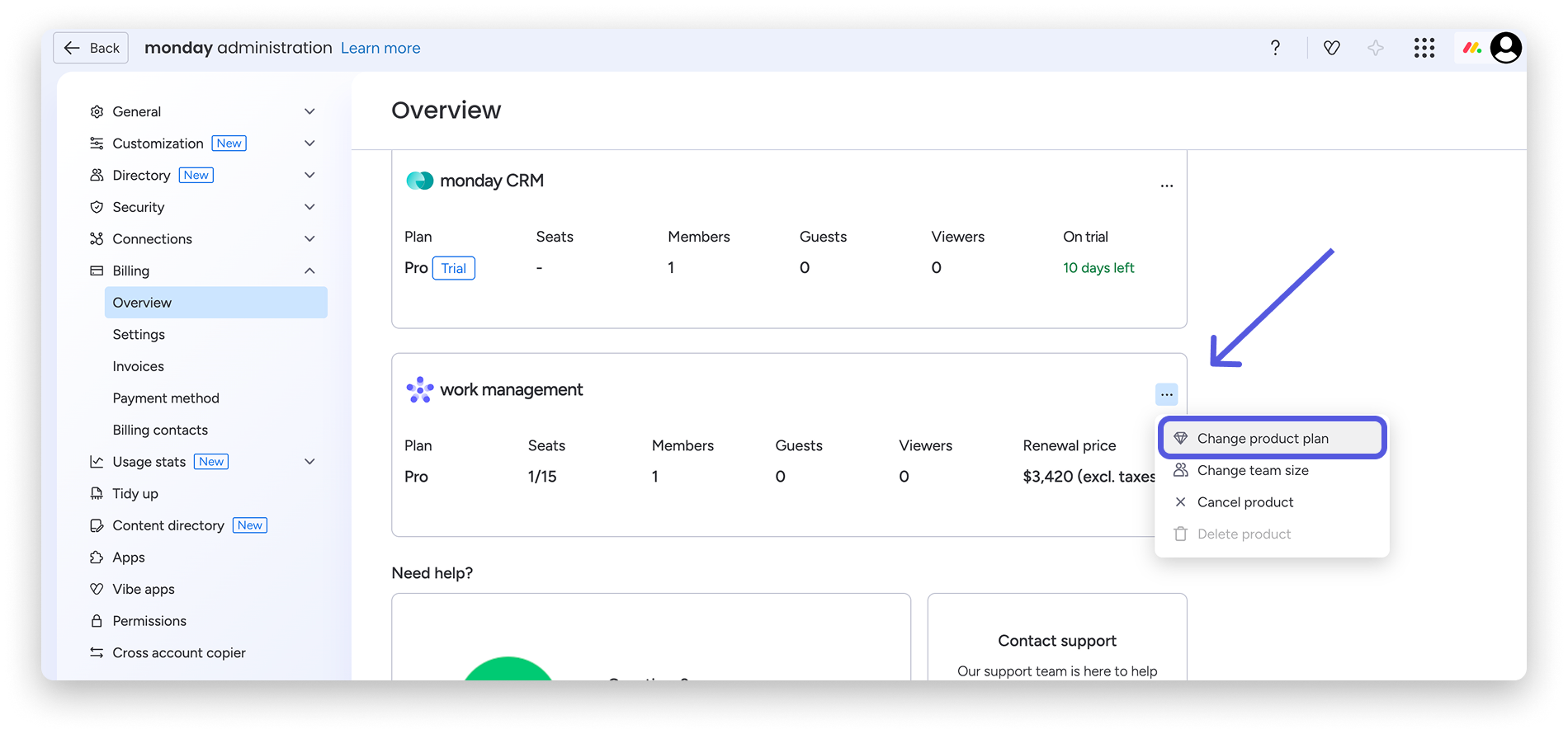Screen dimensions: 1568x734
Task: Click the Vibe apps heart icon
Action: click(97, 589)
